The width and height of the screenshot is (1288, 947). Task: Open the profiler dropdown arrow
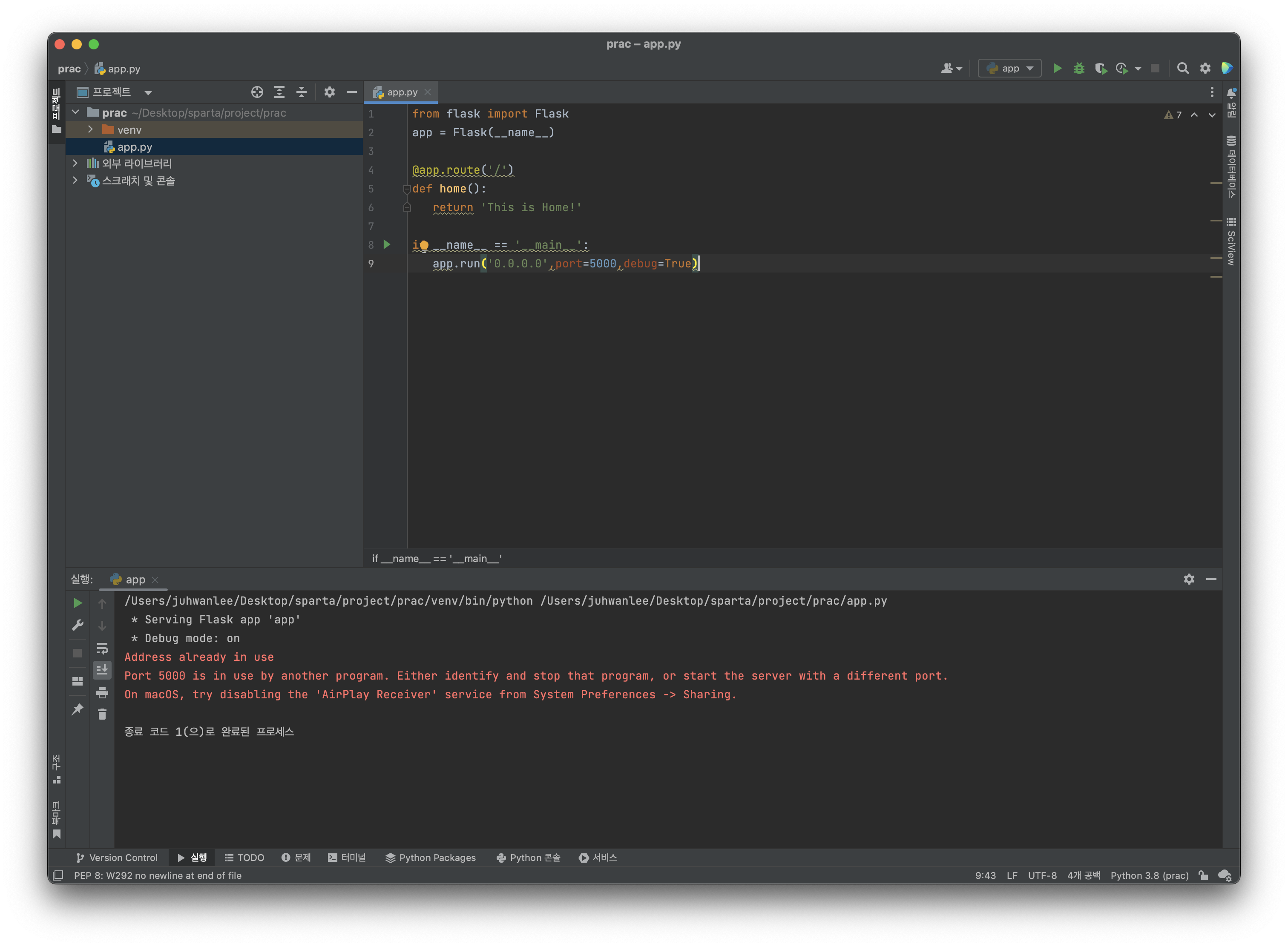1138,69
